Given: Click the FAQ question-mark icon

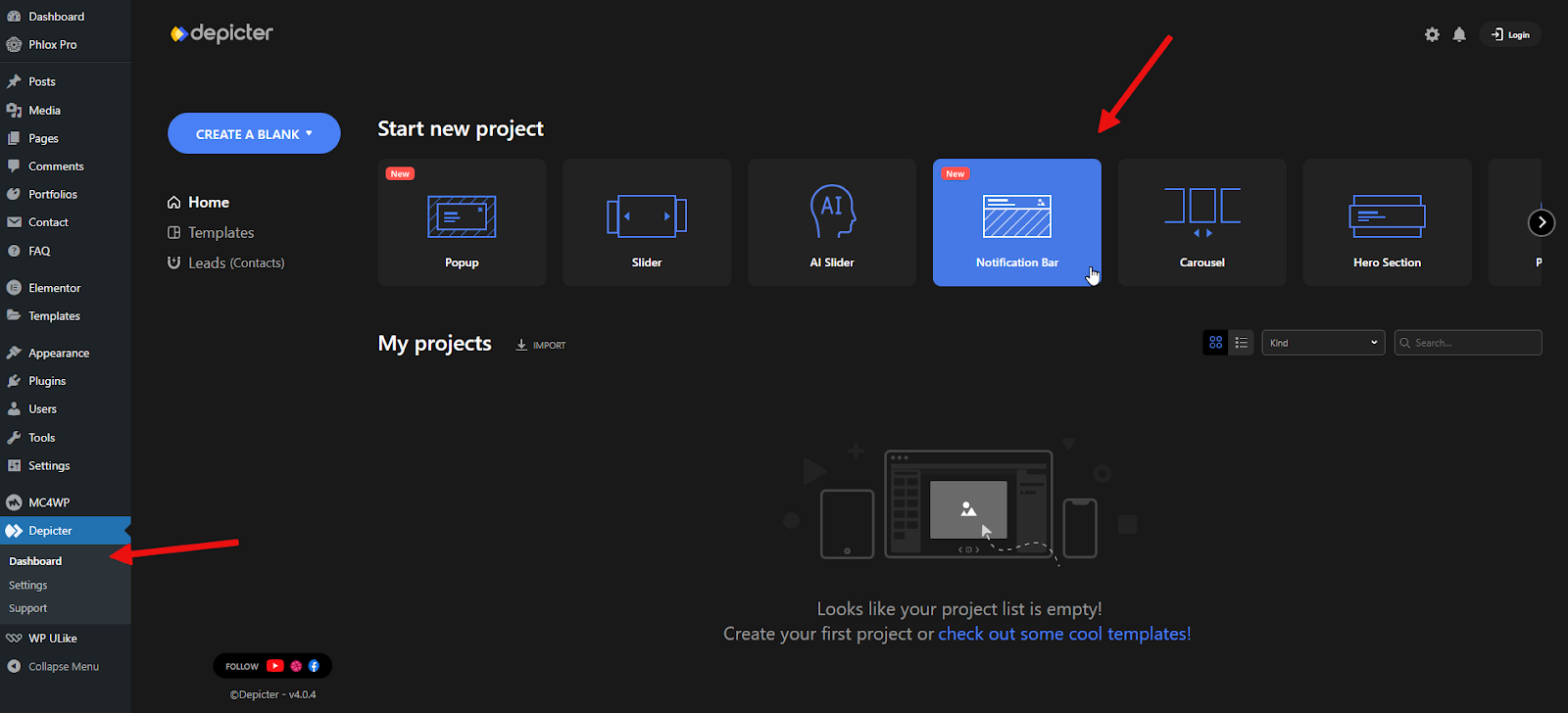Looking at the screenshot, I should tap(14, 251).
